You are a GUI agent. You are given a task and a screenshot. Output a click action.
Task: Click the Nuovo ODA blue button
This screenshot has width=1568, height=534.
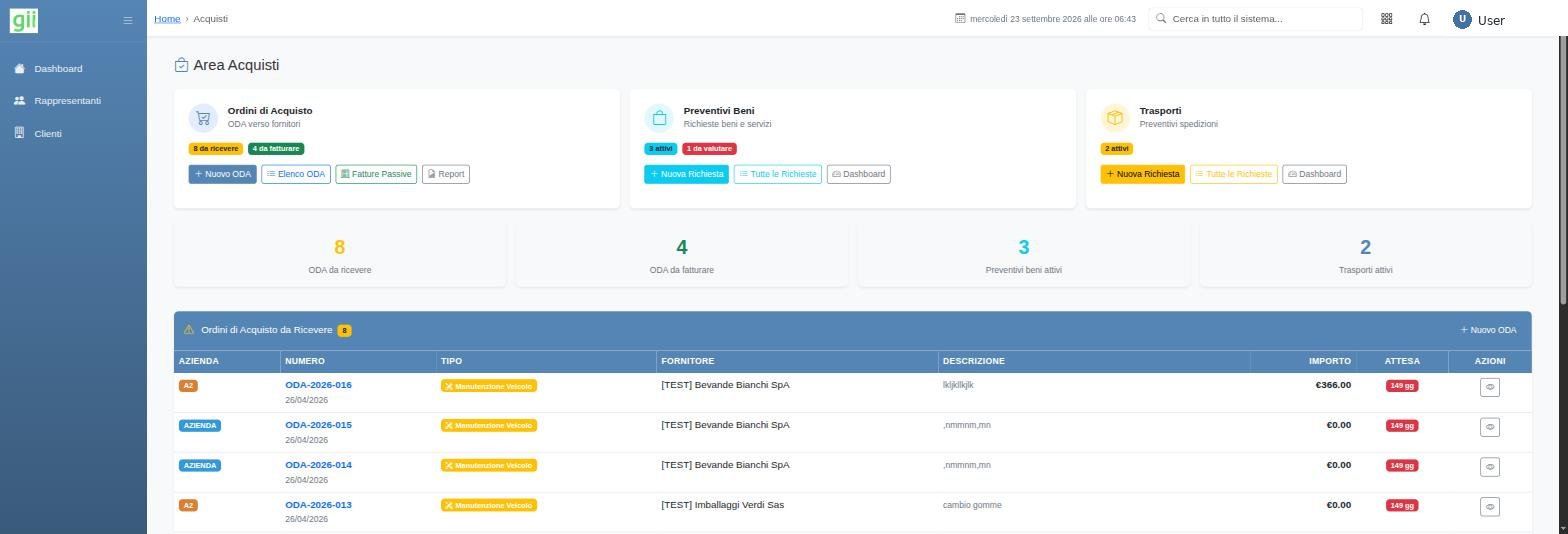[223, 174]
